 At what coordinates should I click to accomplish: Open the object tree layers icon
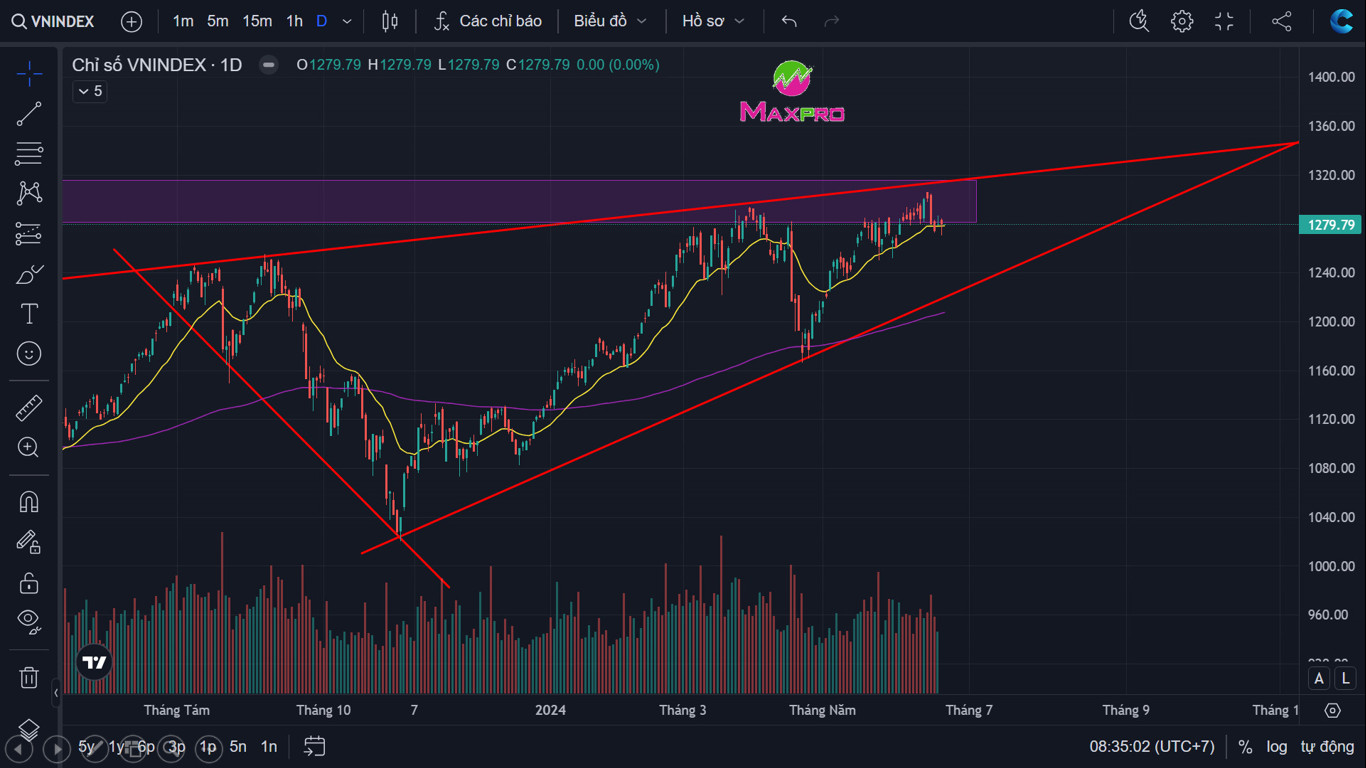[x=29, y=730]
